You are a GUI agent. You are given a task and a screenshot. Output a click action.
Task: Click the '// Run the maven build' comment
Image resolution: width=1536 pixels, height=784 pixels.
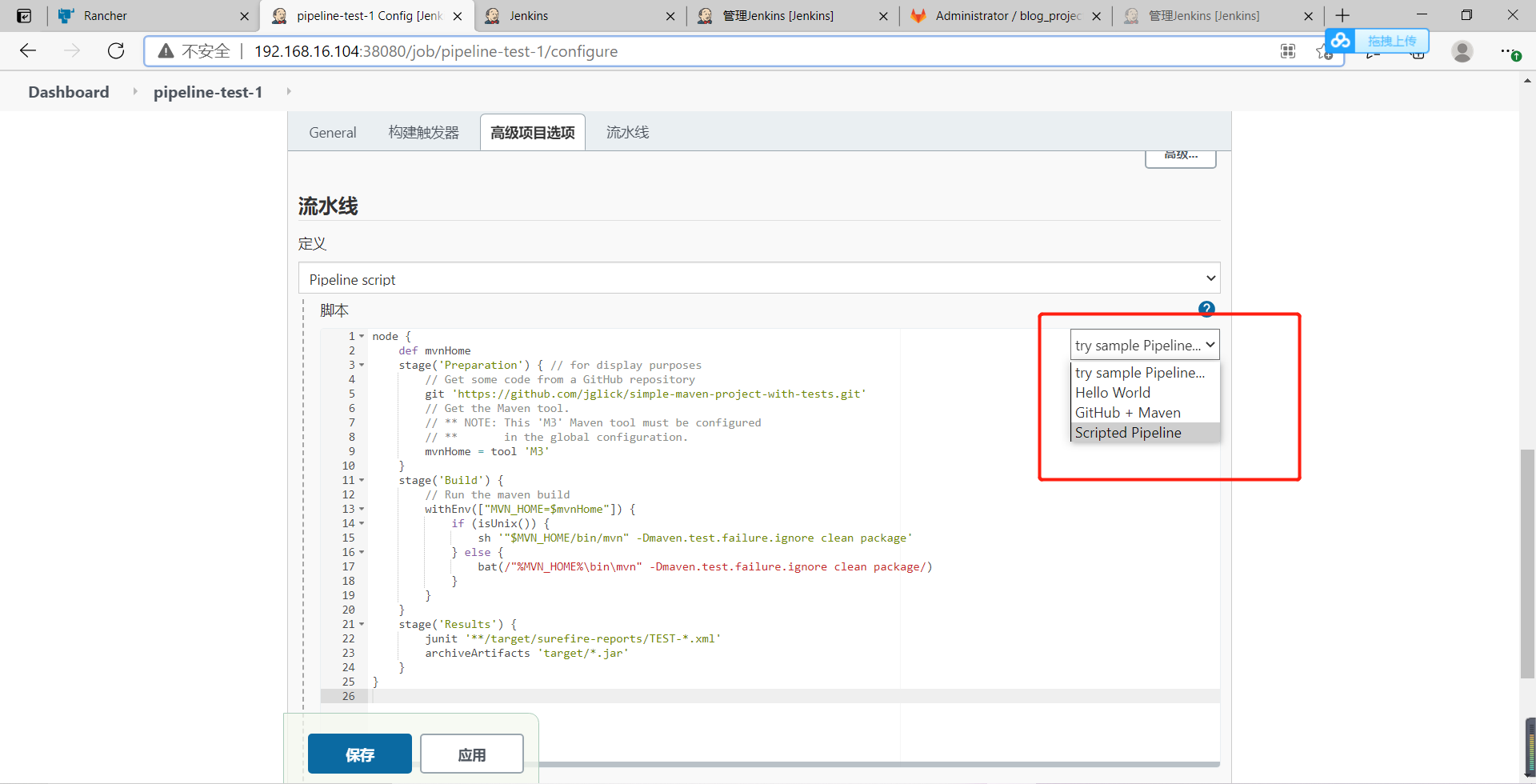tap(498, 494)
